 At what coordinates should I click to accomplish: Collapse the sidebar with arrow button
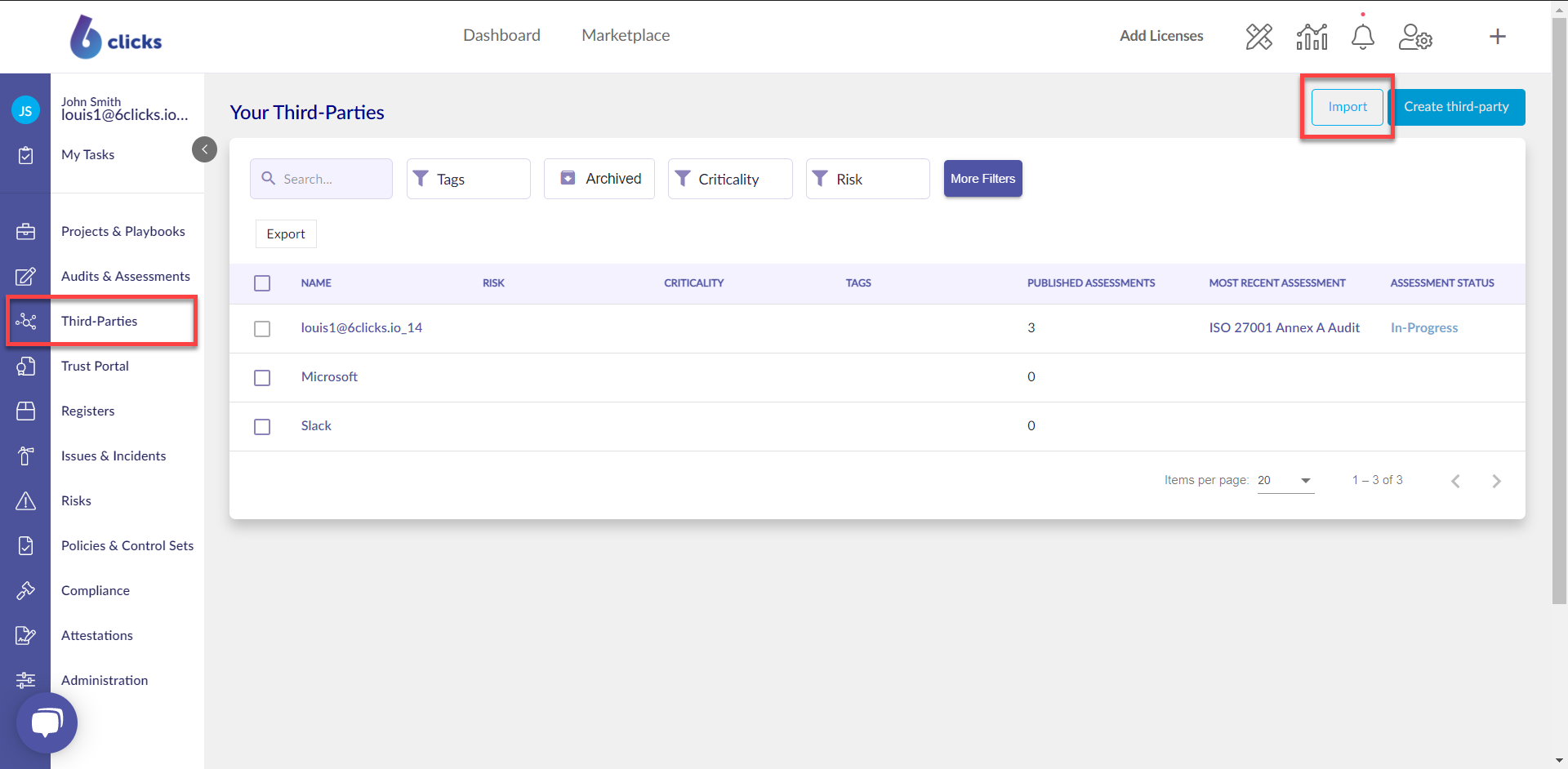pyautogui.click(x=204, y=149)
